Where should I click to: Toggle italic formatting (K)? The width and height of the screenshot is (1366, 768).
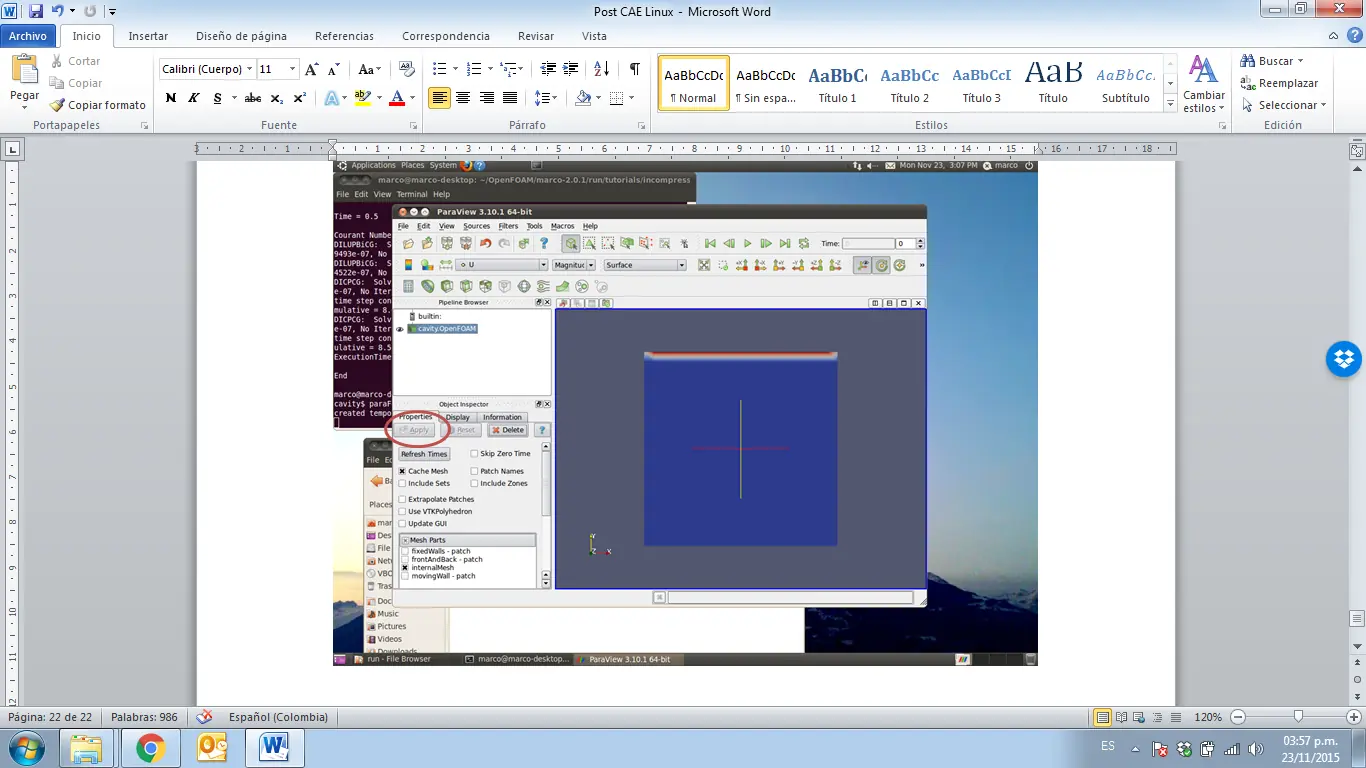click(x=193, y=98)
